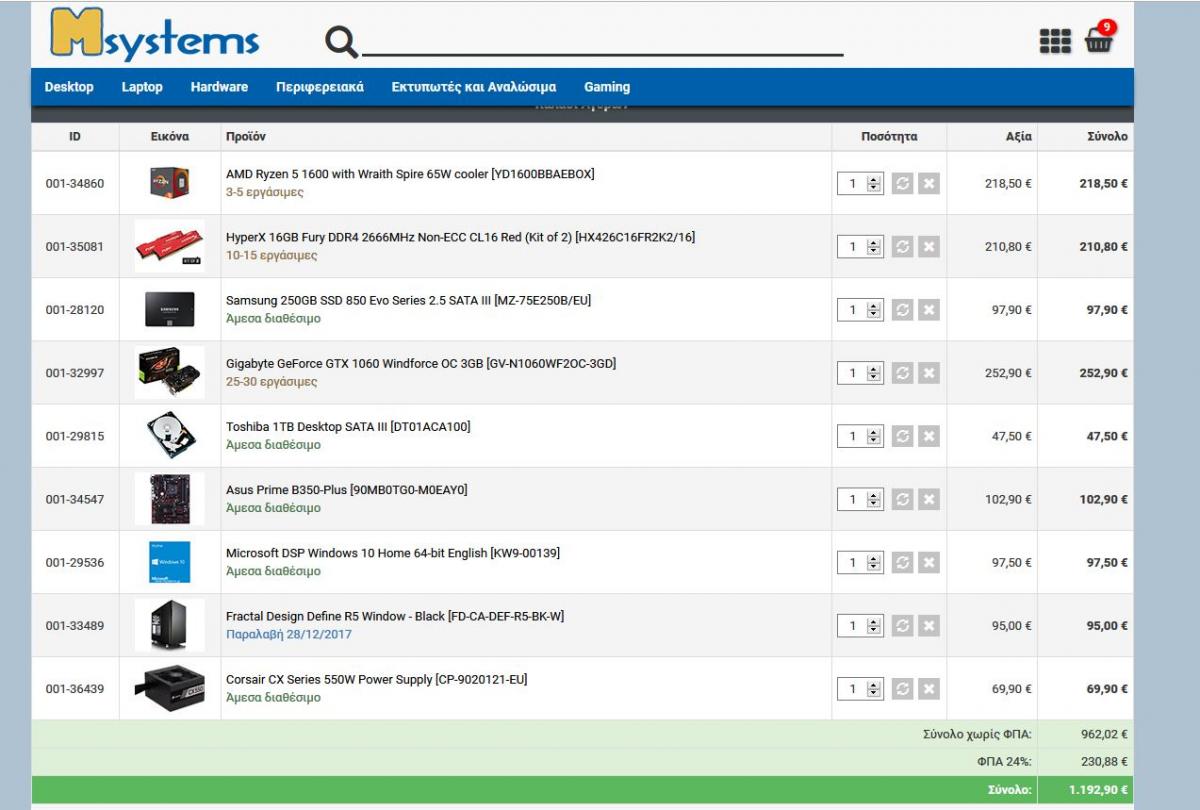Refresh quantity for Gigabyte GTX 1060
This screenshot has height=810, width=1200.
click(902, 373)
